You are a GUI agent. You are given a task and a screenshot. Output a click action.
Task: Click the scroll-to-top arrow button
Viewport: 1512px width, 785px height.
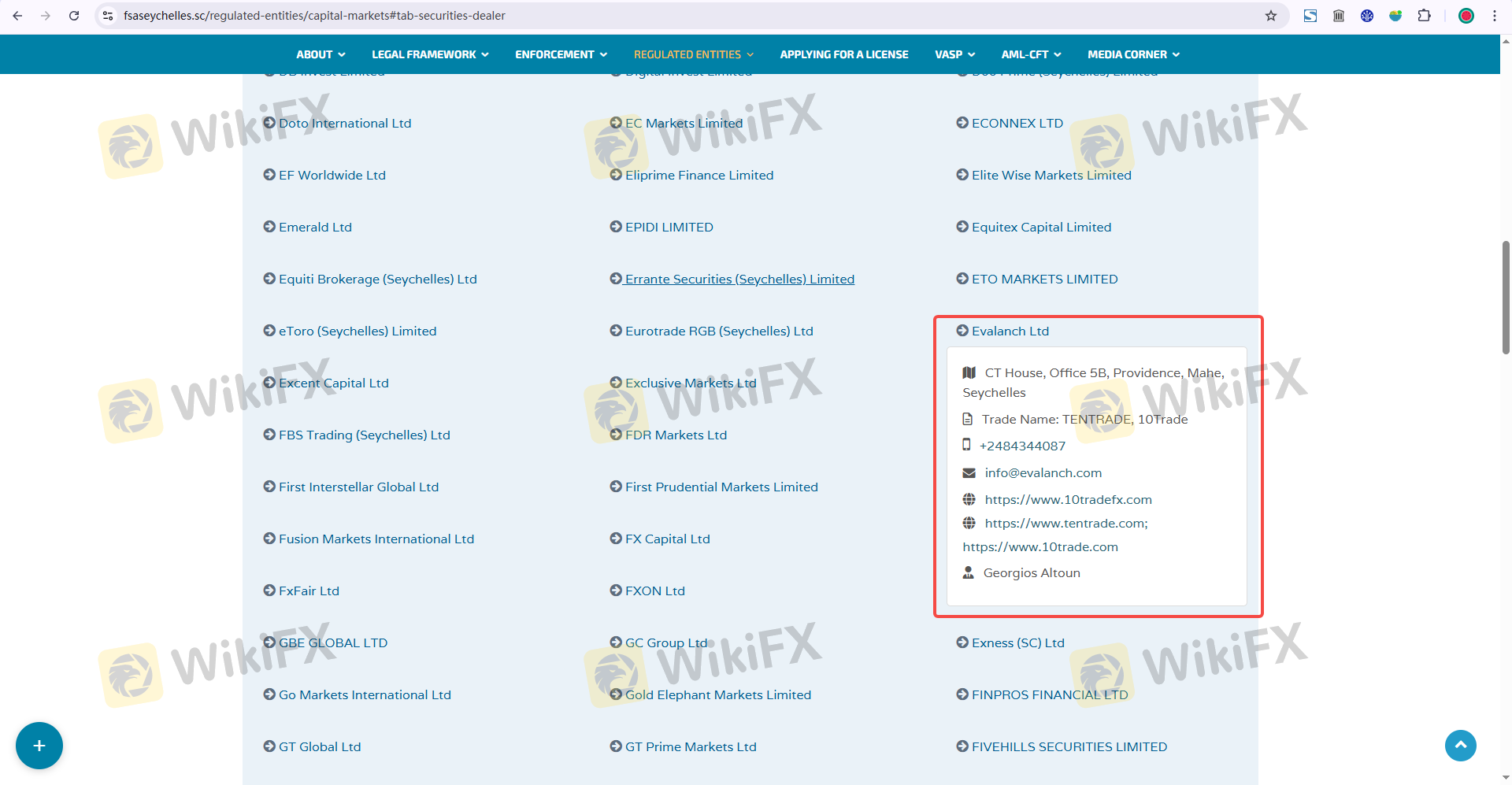(1461, 746)
